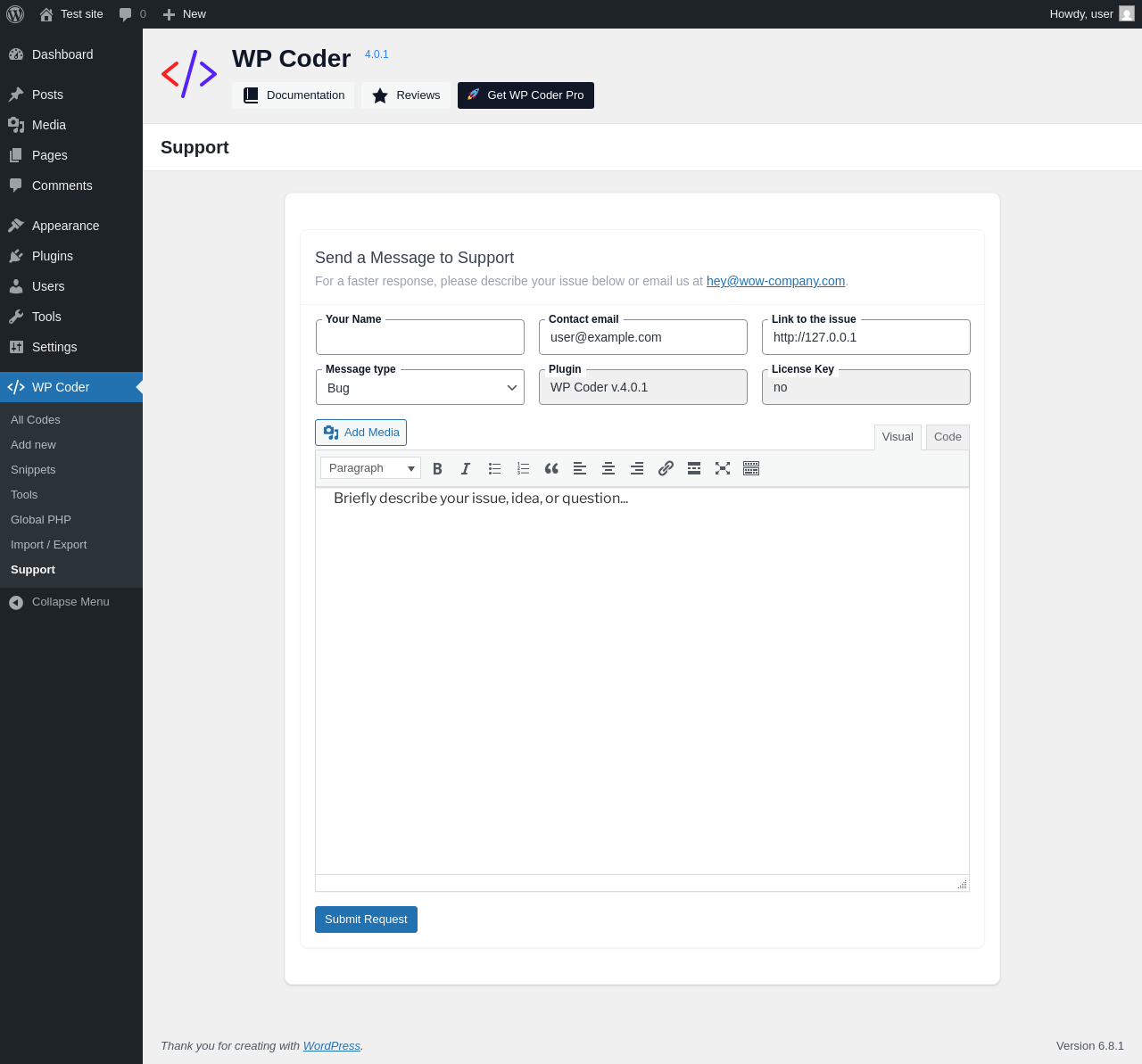1142x1064 pixels.
Task: Focus the Contact email field
Action: [643, 337]
